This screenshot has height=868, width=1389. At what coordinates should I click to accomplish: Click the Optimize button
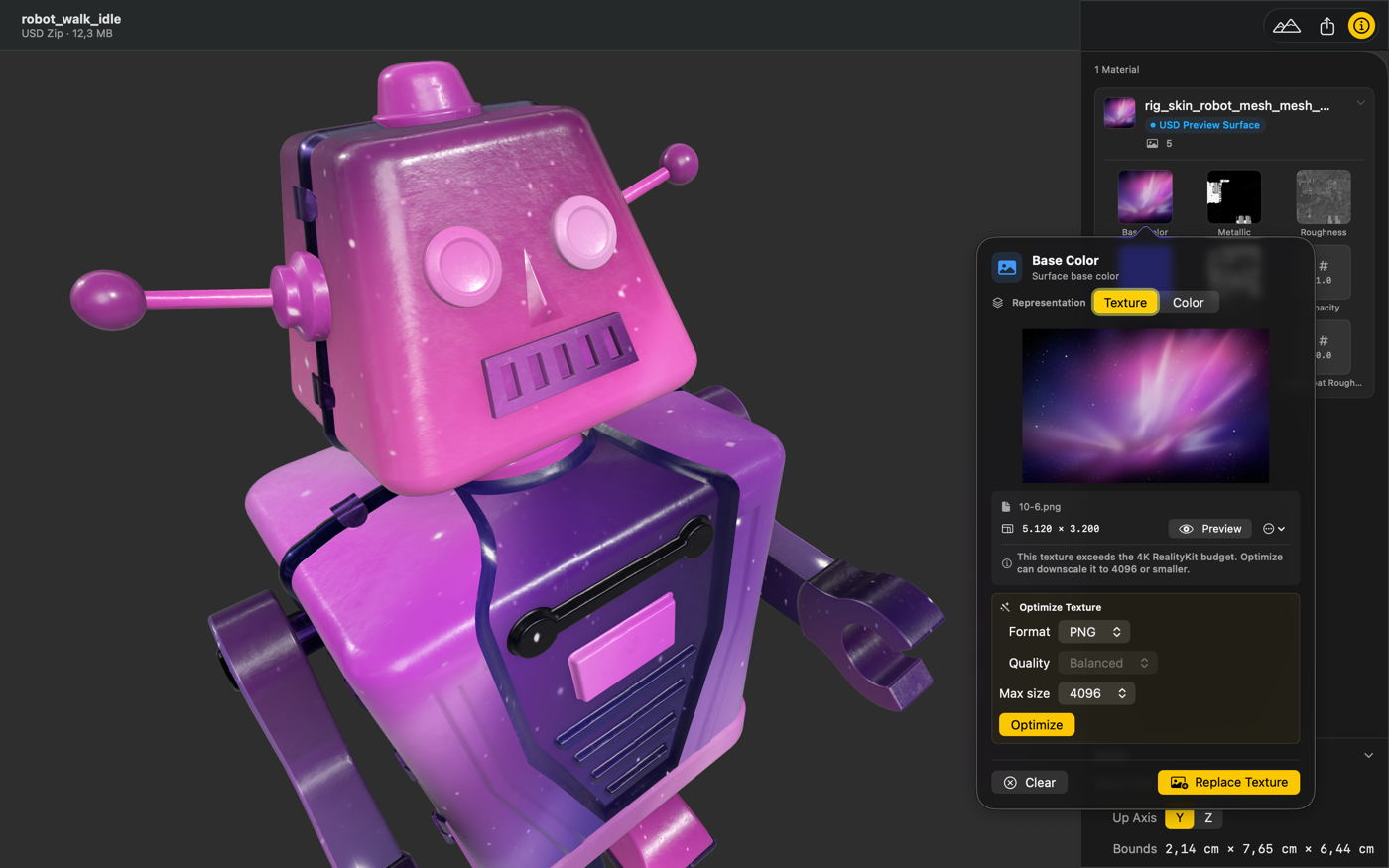1036,725
